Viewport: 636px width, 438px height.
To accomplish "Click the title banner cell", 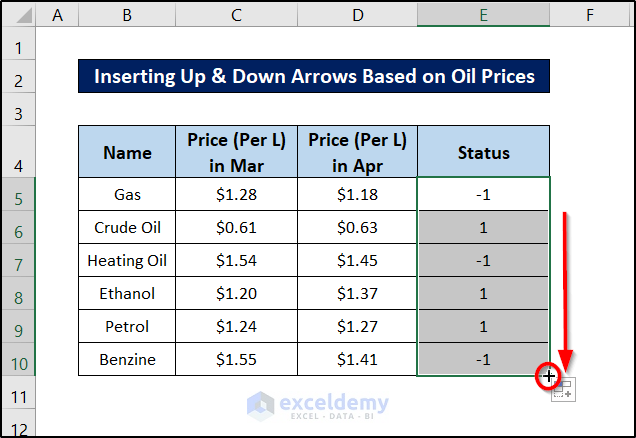I will tap(313, 76).
